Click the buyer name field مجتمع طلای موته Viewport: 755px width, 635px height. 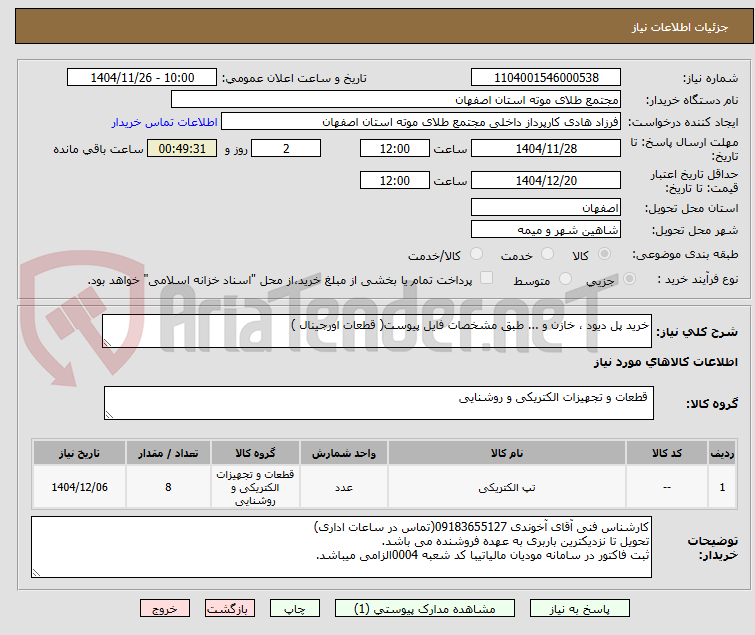point(396,100)
